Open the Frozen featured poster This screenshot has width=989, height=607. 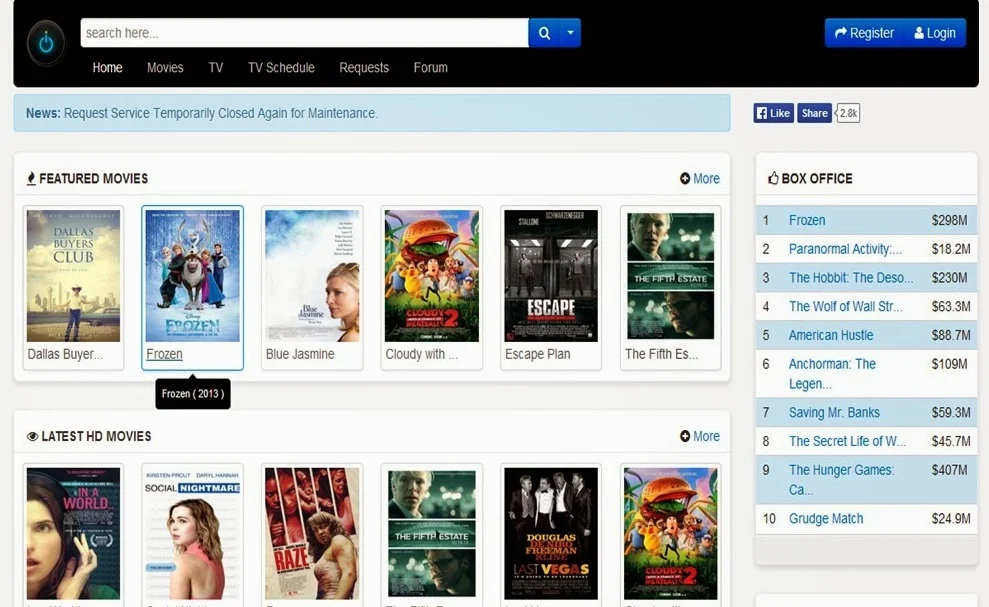[192, 276]
